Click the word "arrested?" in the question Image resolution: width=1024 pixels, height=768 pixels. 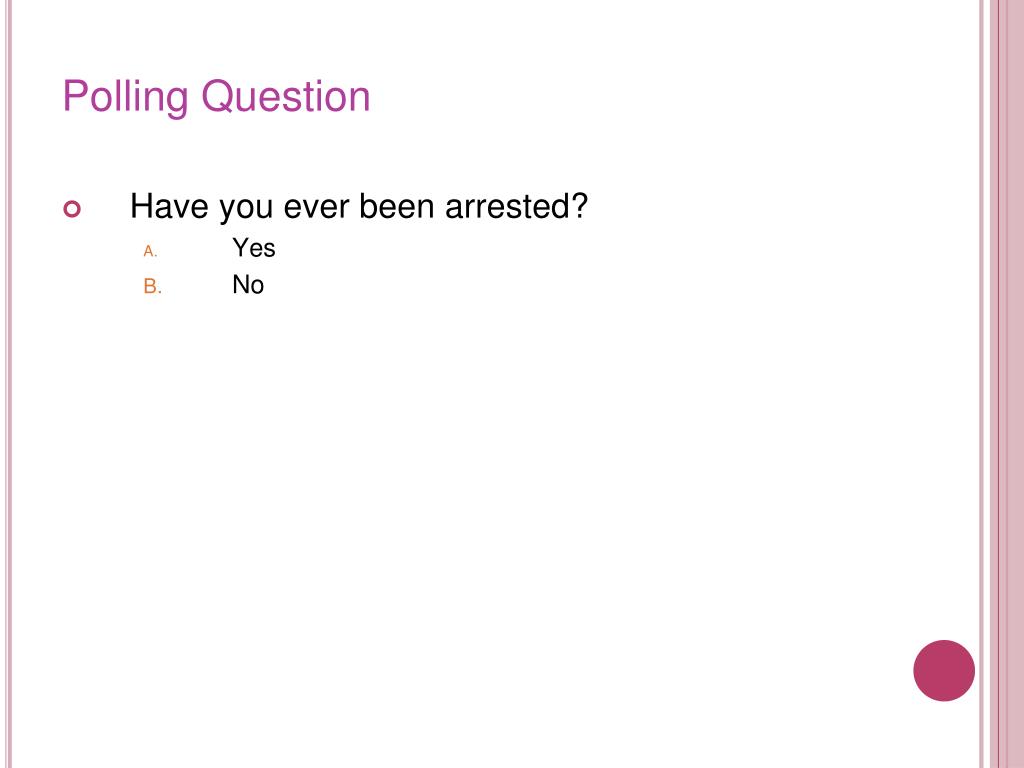516,206
